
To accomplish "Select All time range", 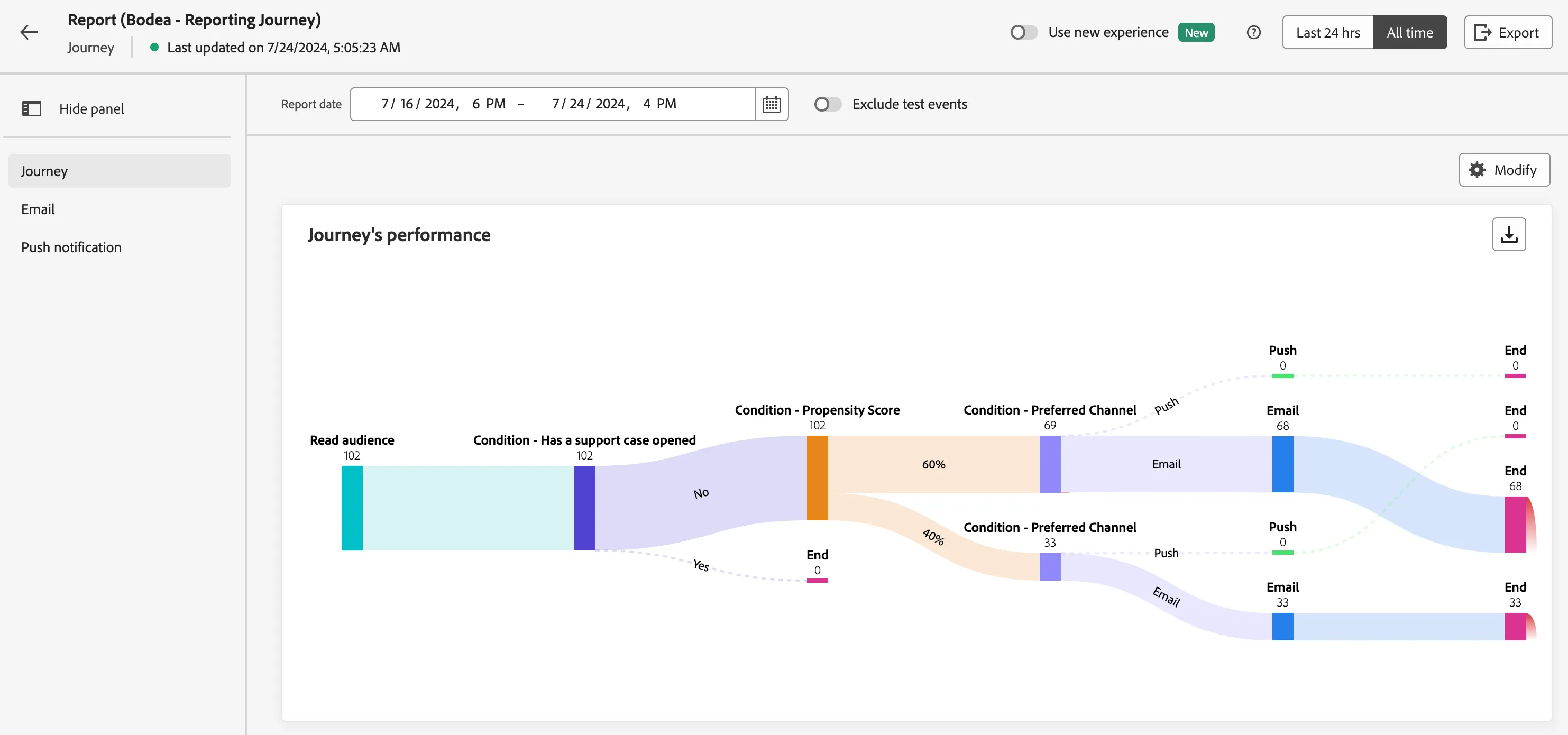I will tap(1410, 32).
